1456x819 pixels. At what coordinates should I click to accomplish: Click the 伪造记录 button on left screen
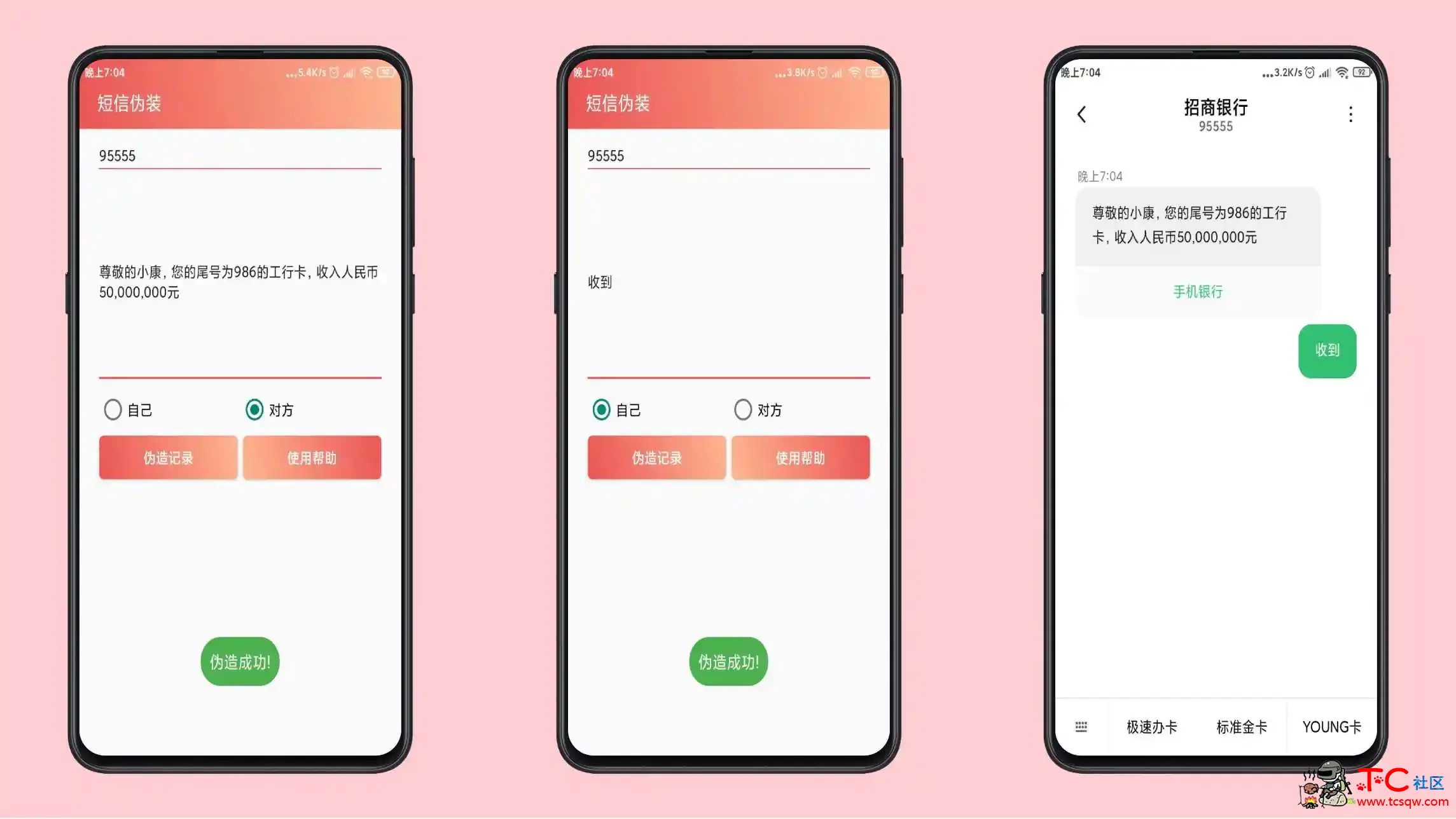coord(167,458)
